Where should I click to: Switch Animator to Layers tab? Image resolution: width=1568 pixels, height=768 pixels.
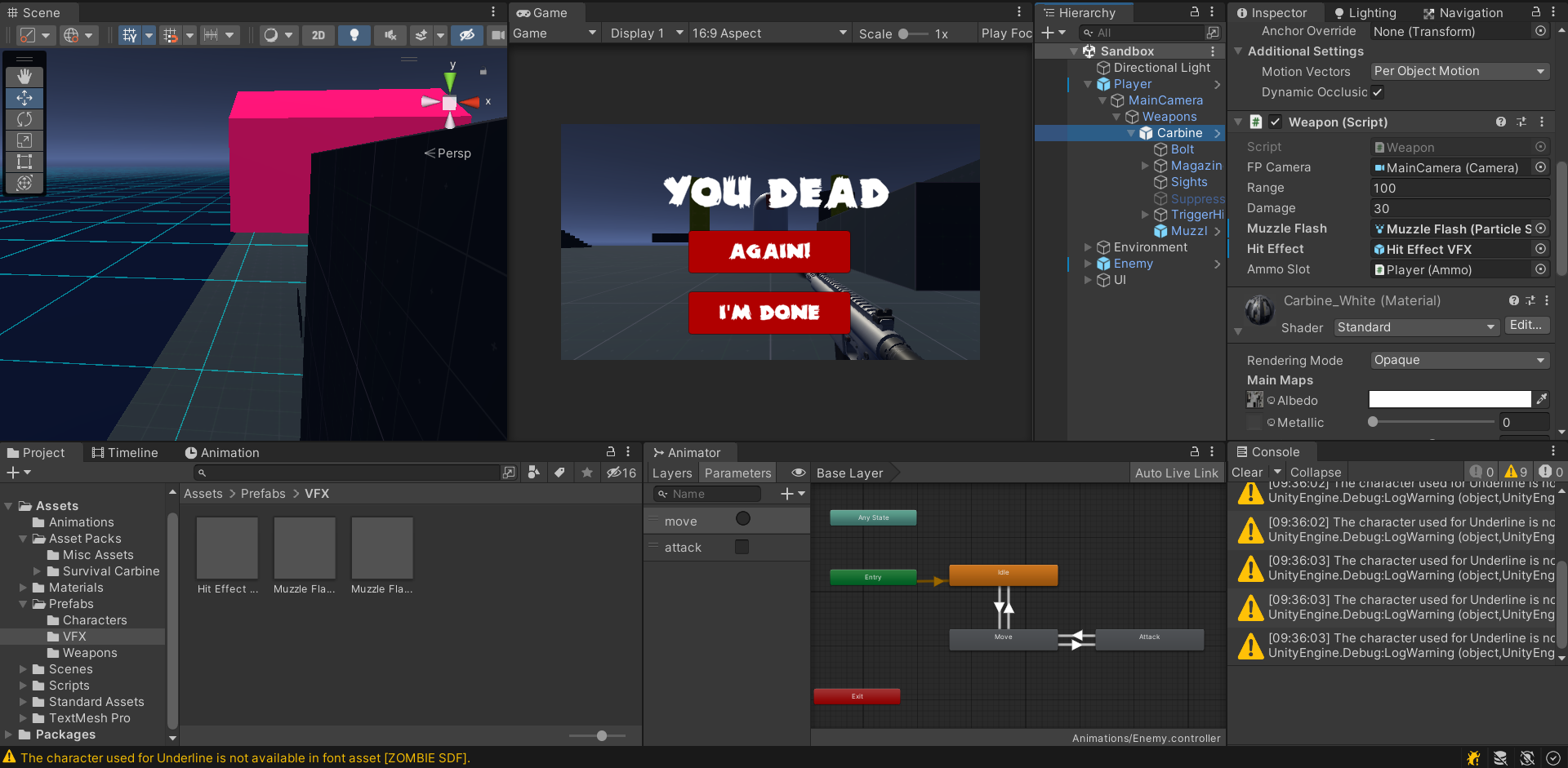pos(672,473)
